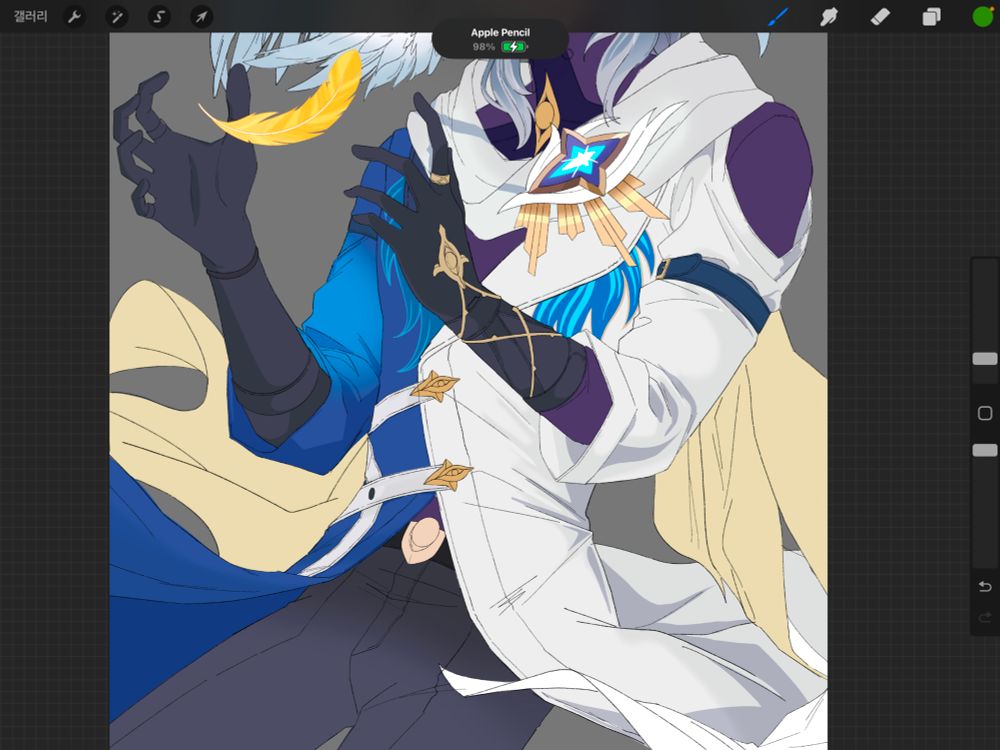Activate the Selection S-ribbon tool
The image size is (1000, 750).
(x=159, y=17)
